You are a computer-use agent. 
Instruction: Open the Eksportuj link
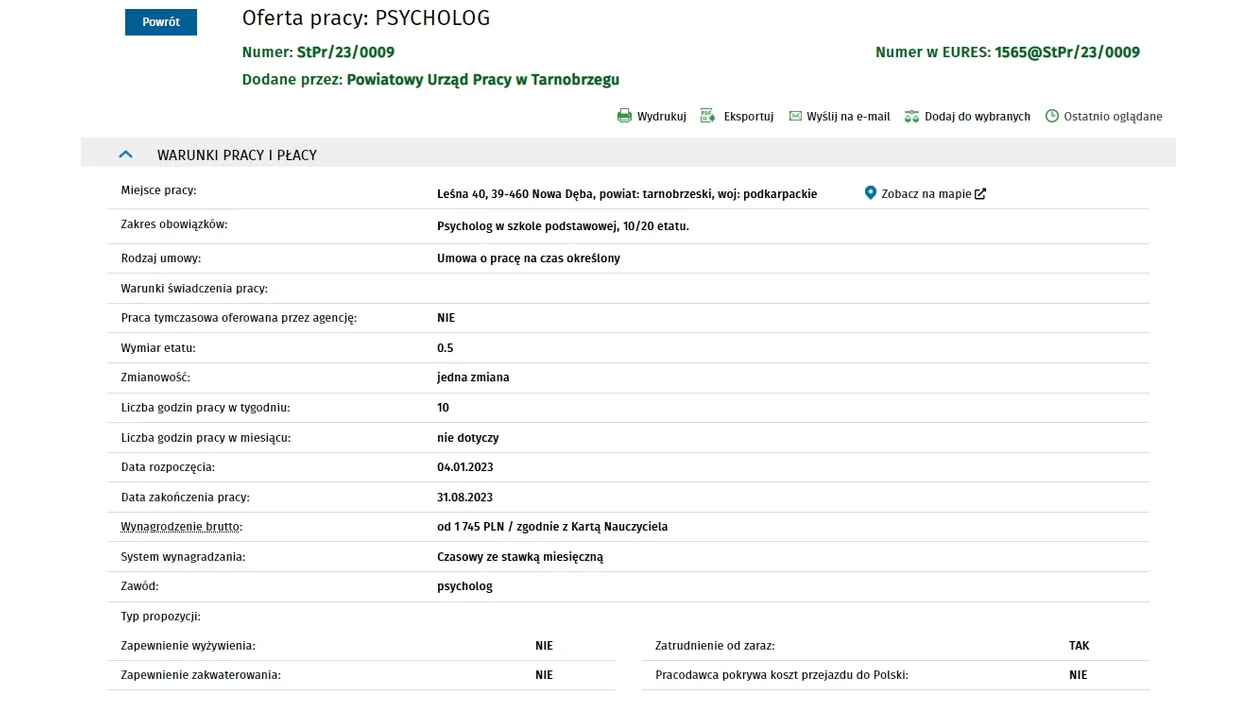coord(748,116)
